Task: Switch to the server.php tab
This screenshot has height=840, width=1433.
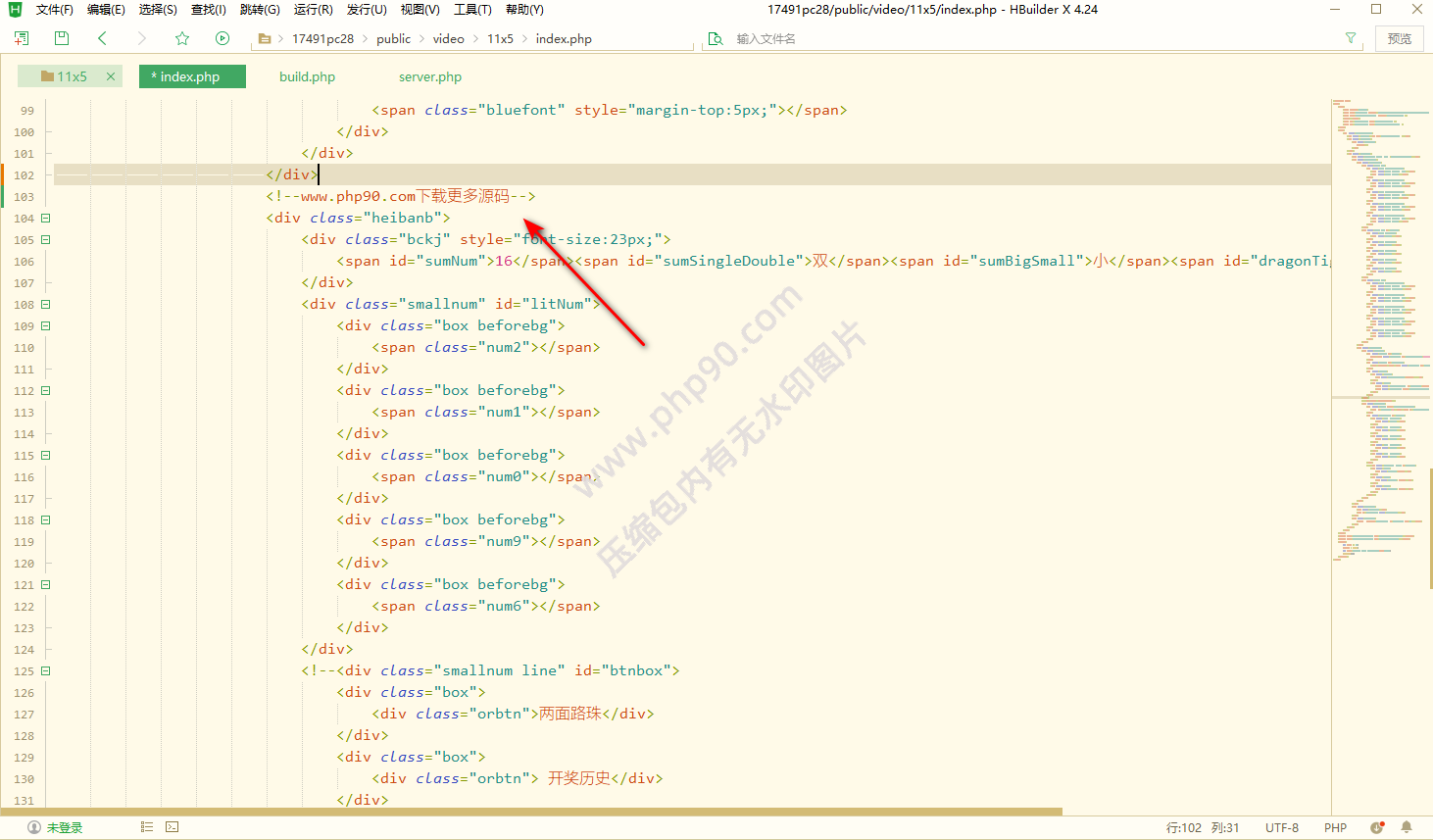Action: [429, 76]
